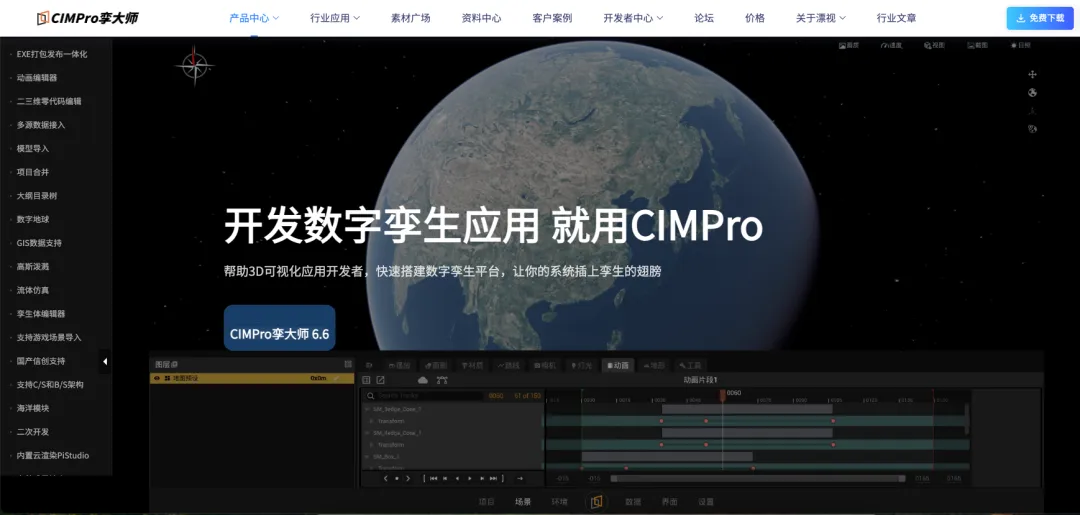Open the 速度 speed gauge setting
Image resolution: width=1080 pixels, height=515 pixels.
891,45
